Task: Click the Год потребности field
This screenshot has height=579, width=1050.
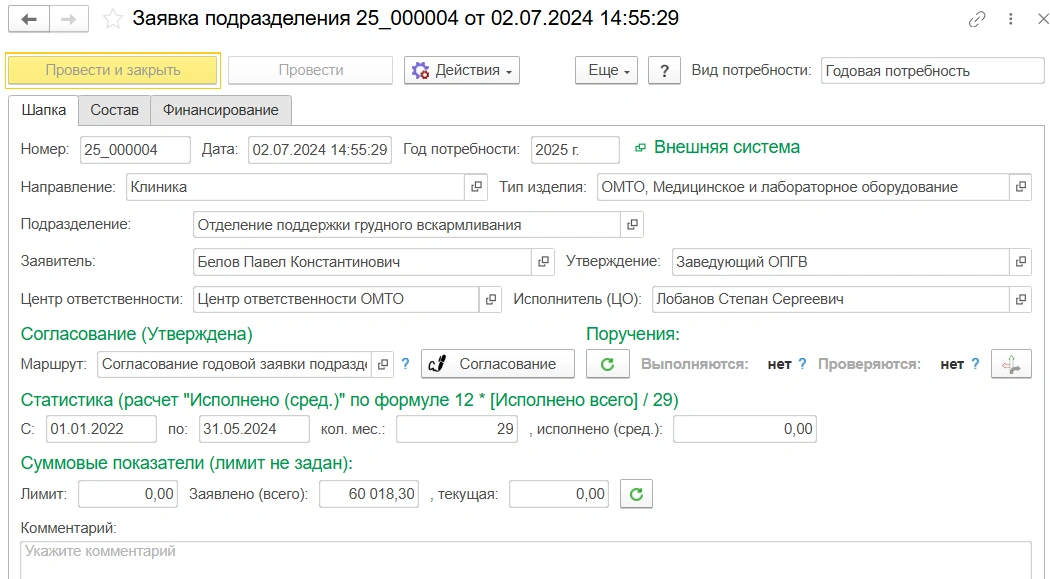Action: pos(575,150)
